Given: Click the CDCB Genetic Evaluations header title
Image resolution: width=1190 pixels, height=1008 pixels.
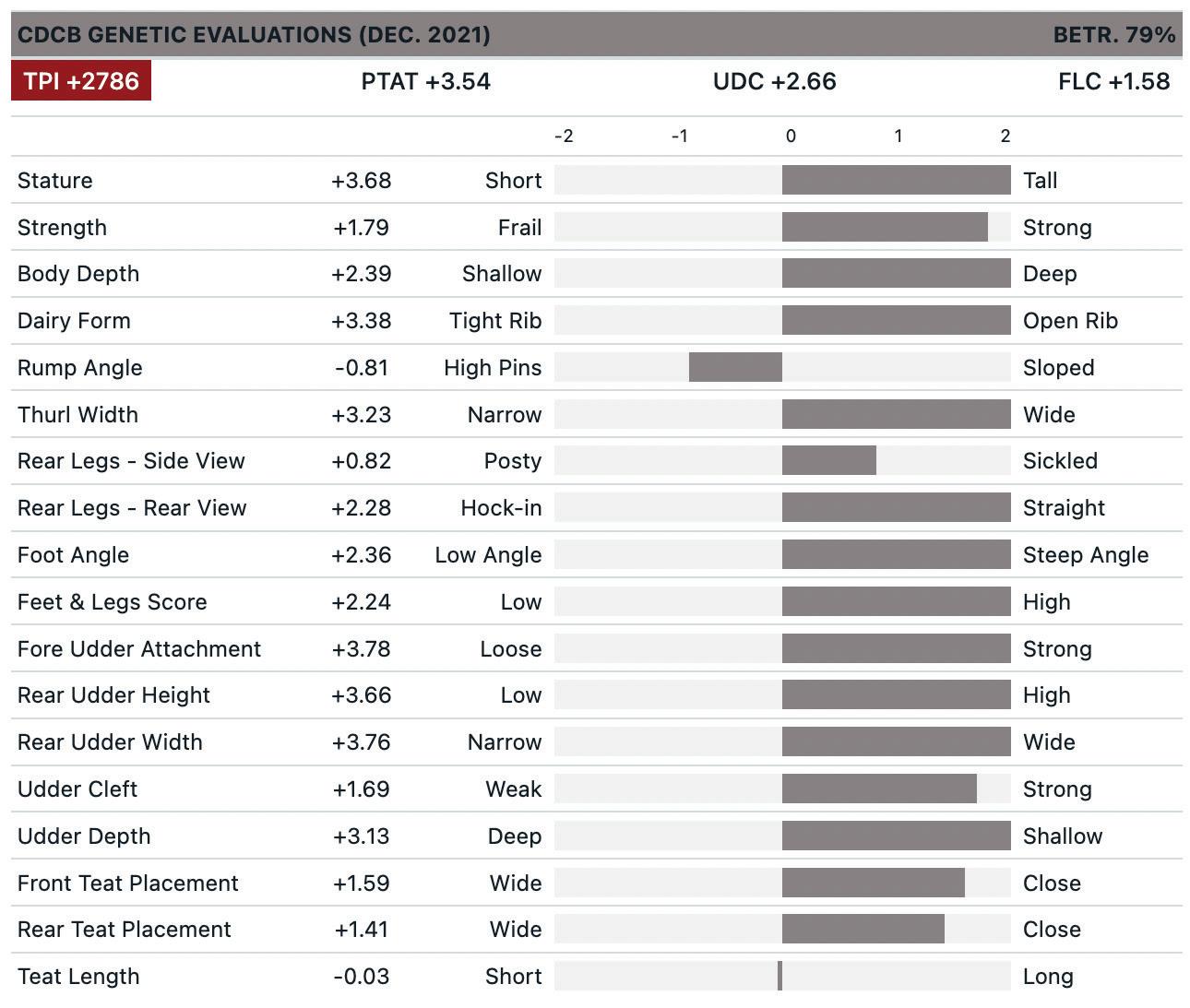Looking at the screenshot, I should (254, 35).
